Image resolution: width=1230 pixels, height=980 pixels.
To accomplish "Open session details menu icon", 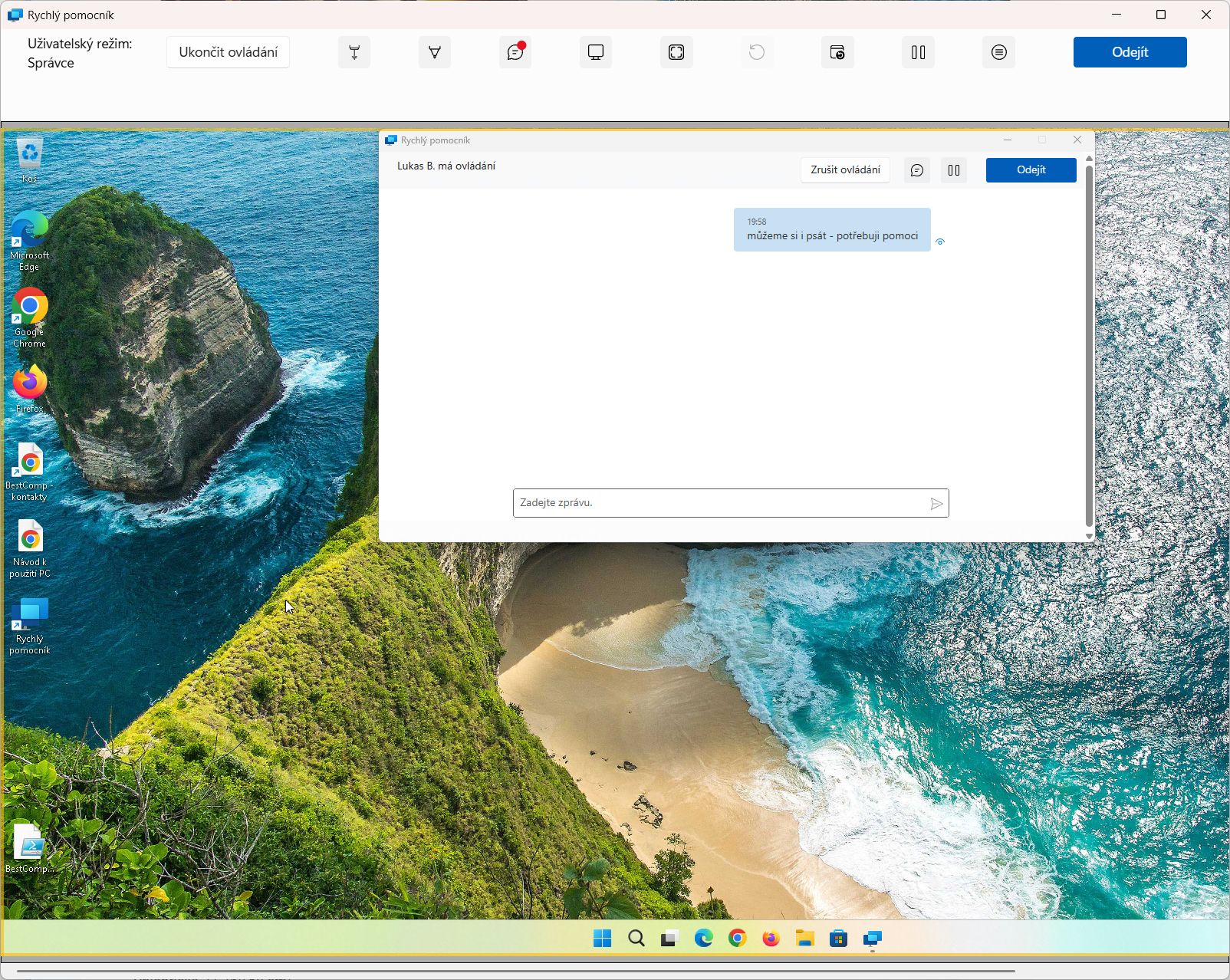I will 998,52.
